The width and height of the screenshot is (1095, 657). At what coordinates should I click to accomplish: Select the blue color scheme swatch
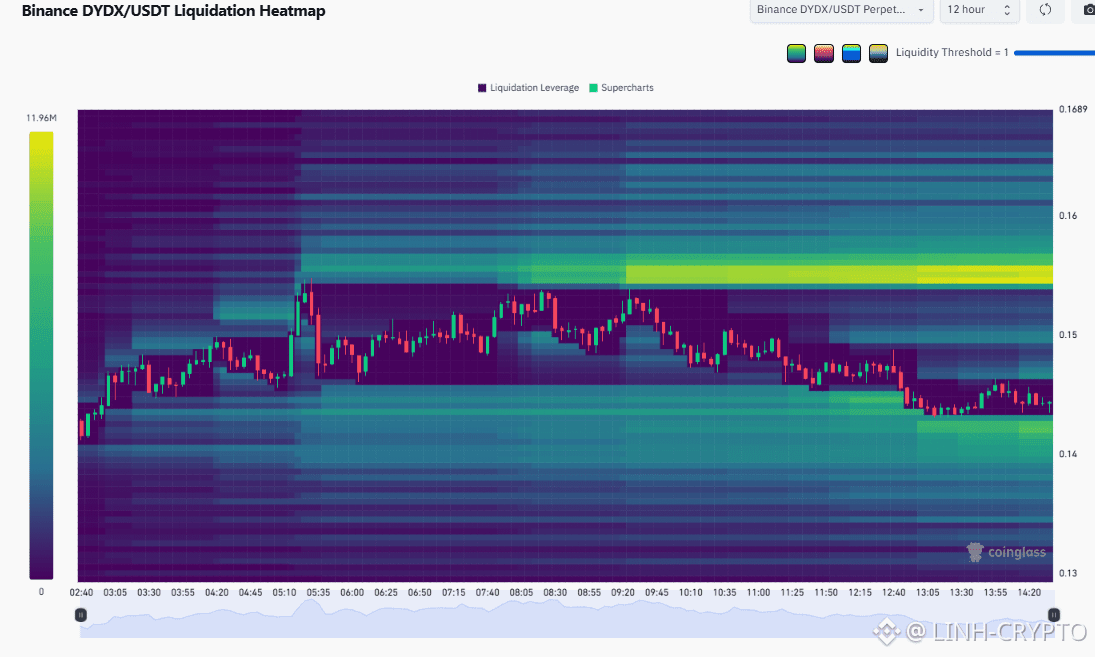[851, 53]
